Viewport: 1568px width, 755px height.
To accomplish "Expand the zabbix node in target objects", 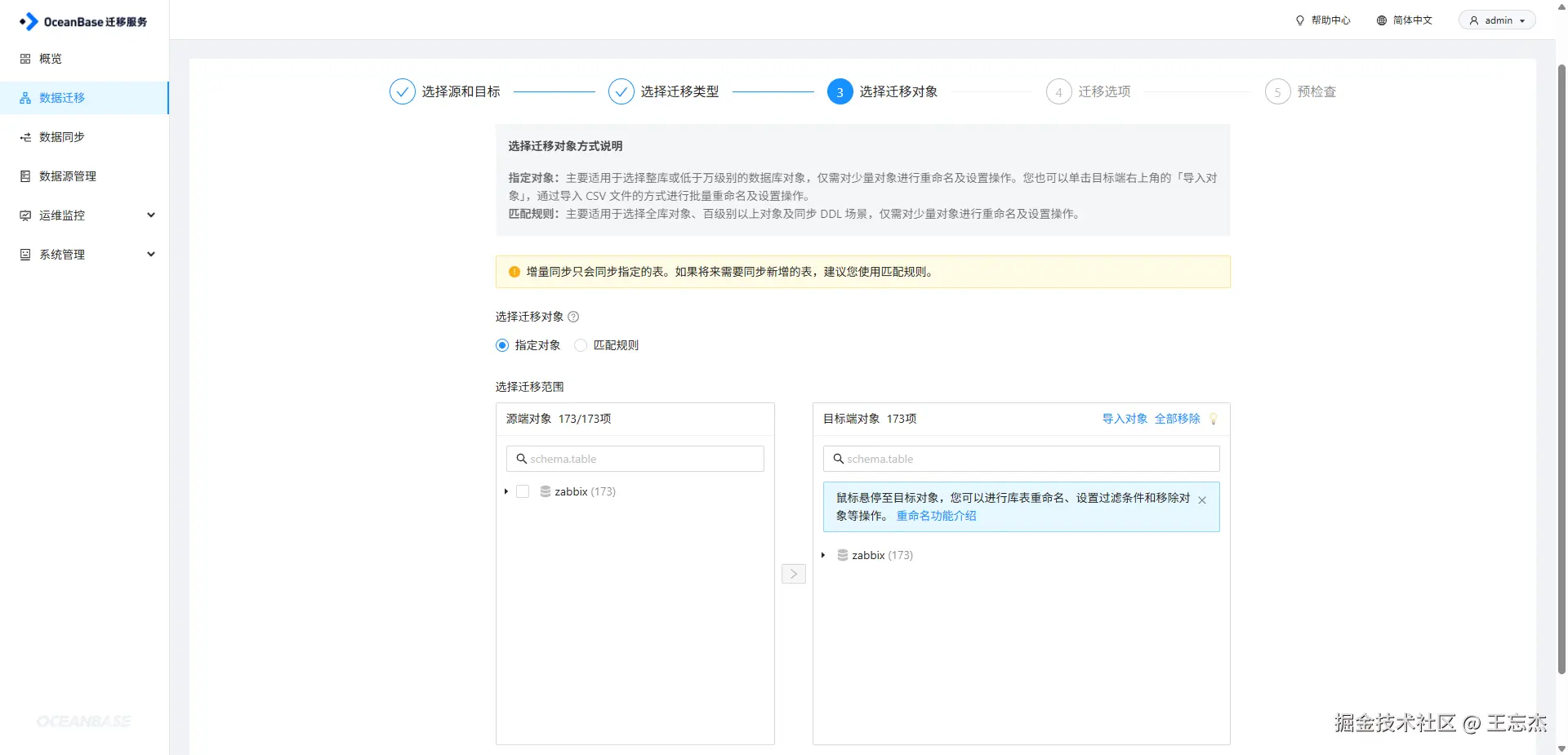I will (823, 555).
